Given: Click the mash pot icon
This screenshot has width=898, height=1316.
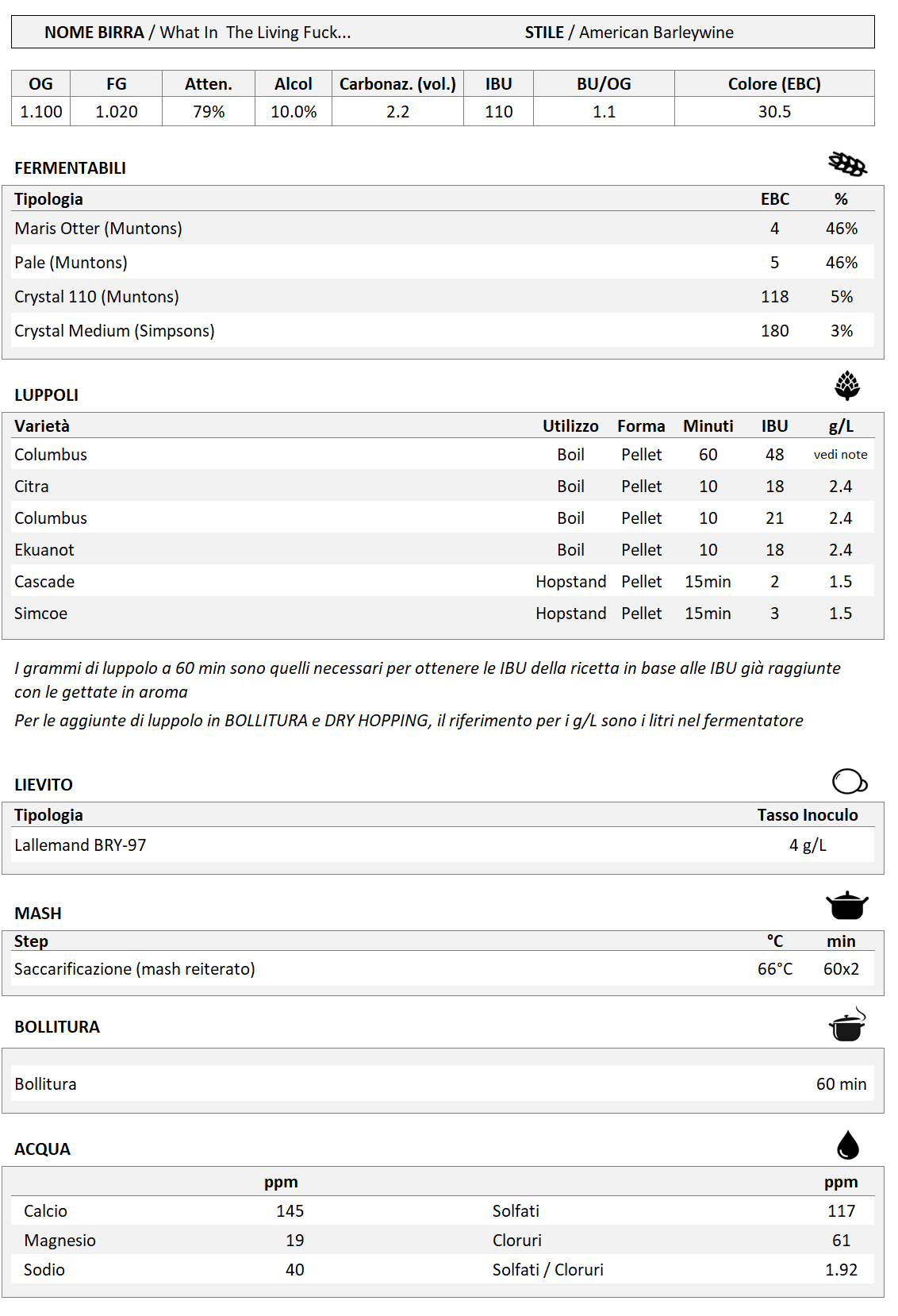Looking at the screenshot, I should (846, 905).
